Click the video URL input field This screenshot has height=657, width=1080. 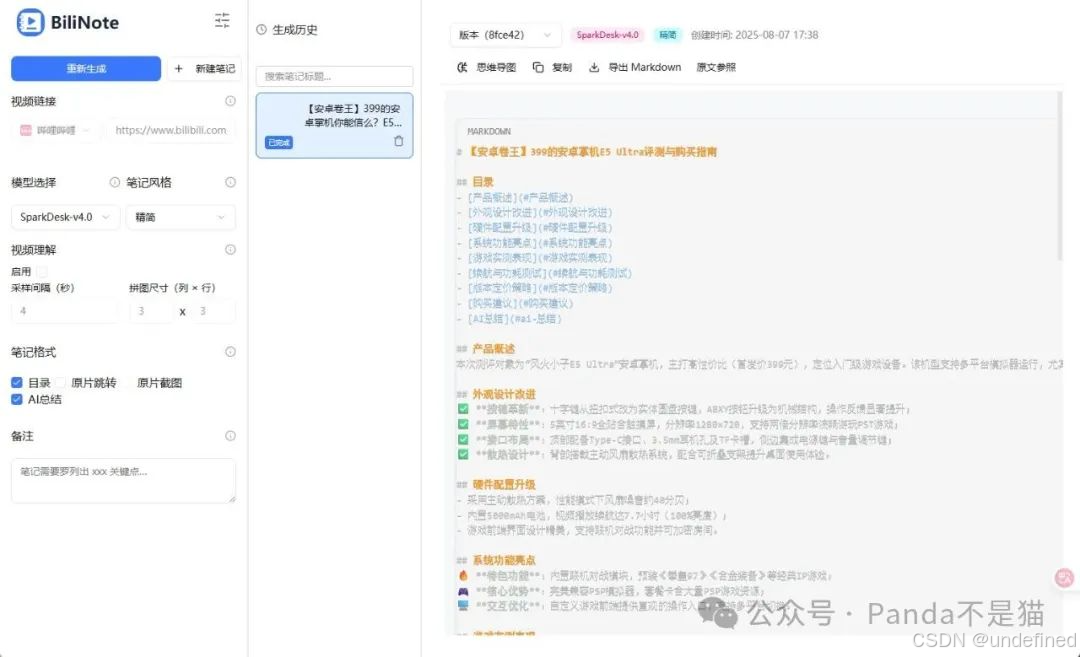point(170,130)
